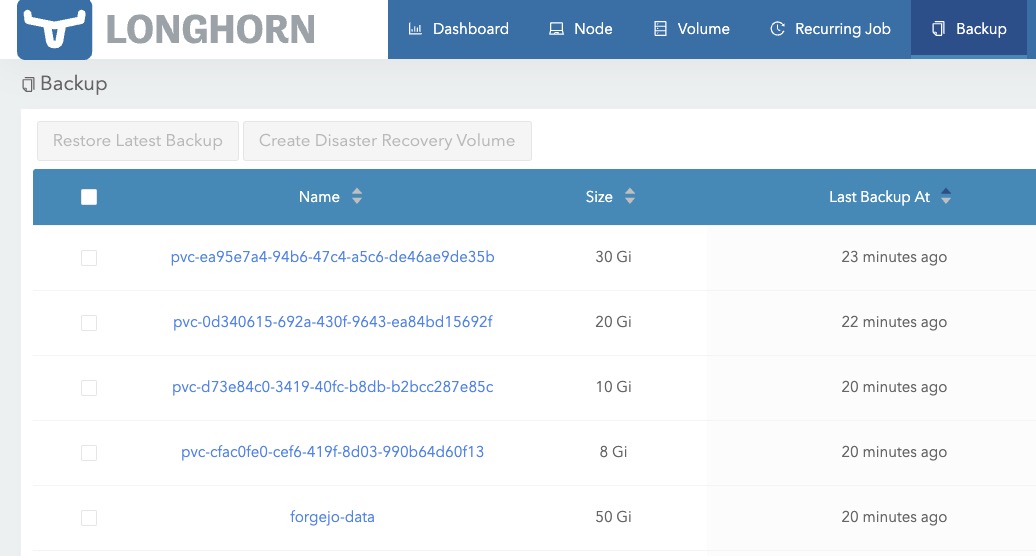Screen dimensions: 1036x556
Task: Click the 50 Gi size cell
Action: pyautogui.click(x=613, y=516)
